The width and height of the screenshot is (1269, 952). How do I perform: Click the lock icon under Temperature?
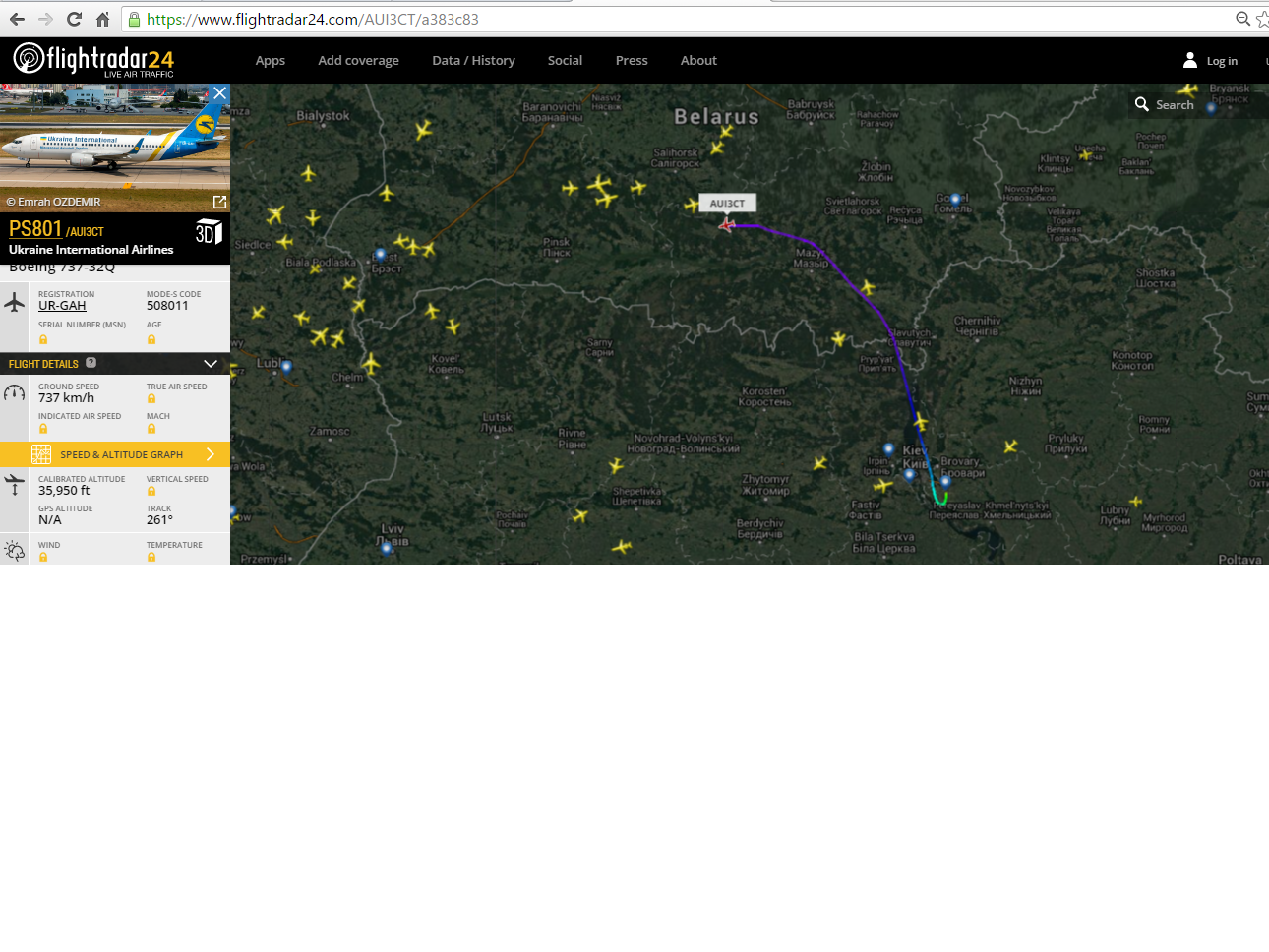pos(151,558)
